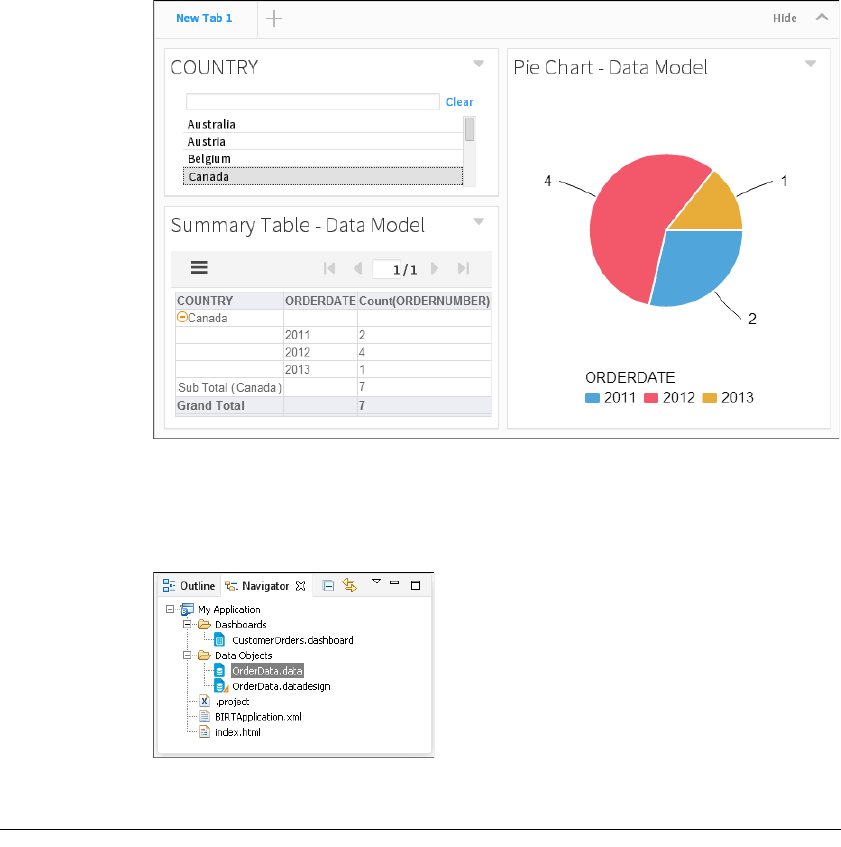Collapse the Canada group in summary table
This screenshot has width=841, height=847.
click(x=182, y=317)
